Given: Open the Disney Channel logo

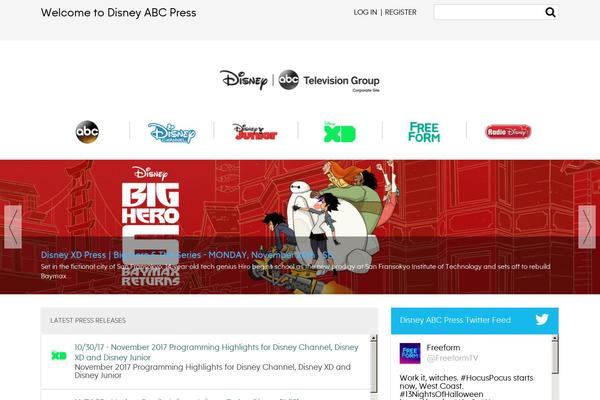Looking at the screenshot, I should click(172, 133).
